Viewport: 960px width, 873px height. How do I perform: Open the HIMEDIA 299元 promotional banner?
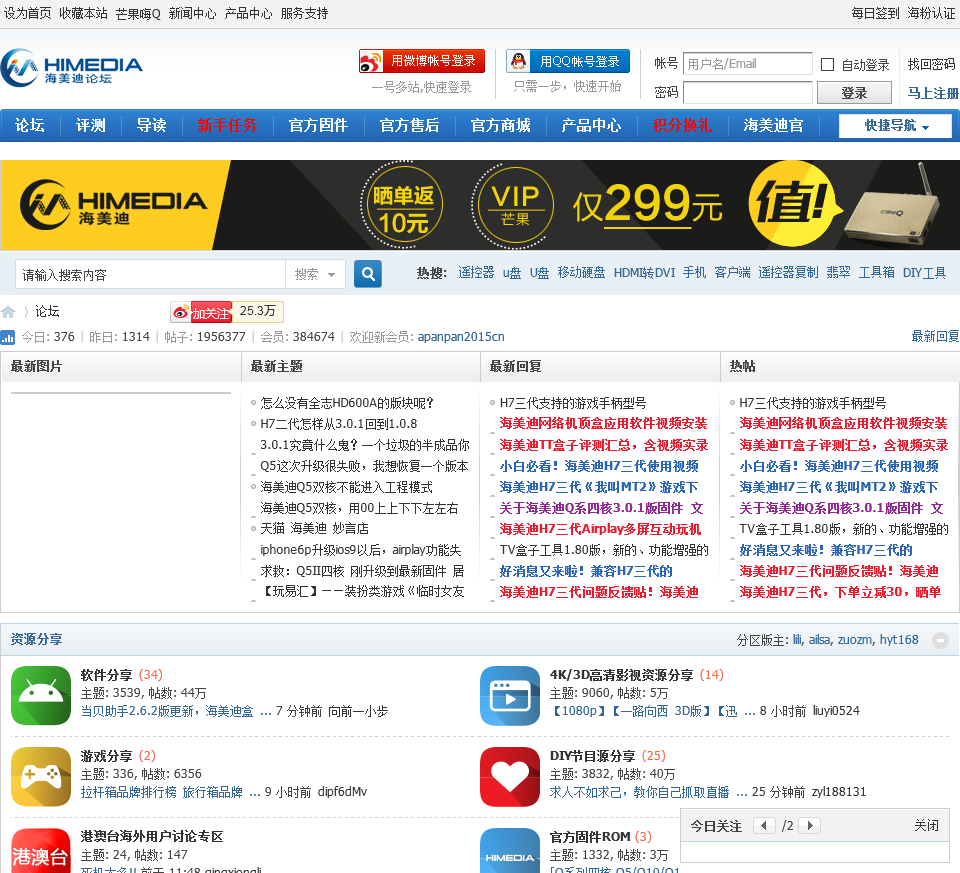click(x=480, y=205)
